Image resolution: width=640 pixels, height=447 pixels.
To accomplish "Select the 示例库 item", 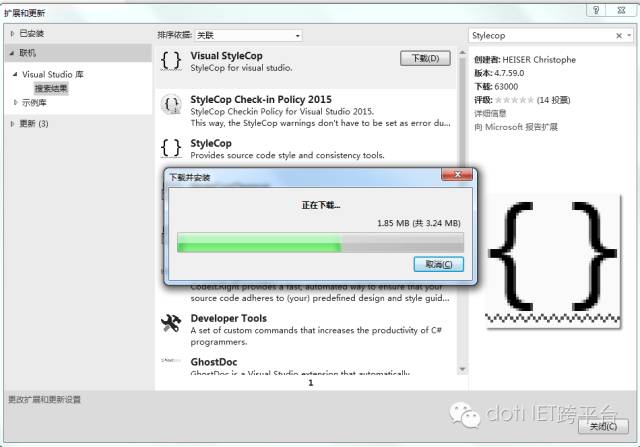I will (x=34, y=102).
